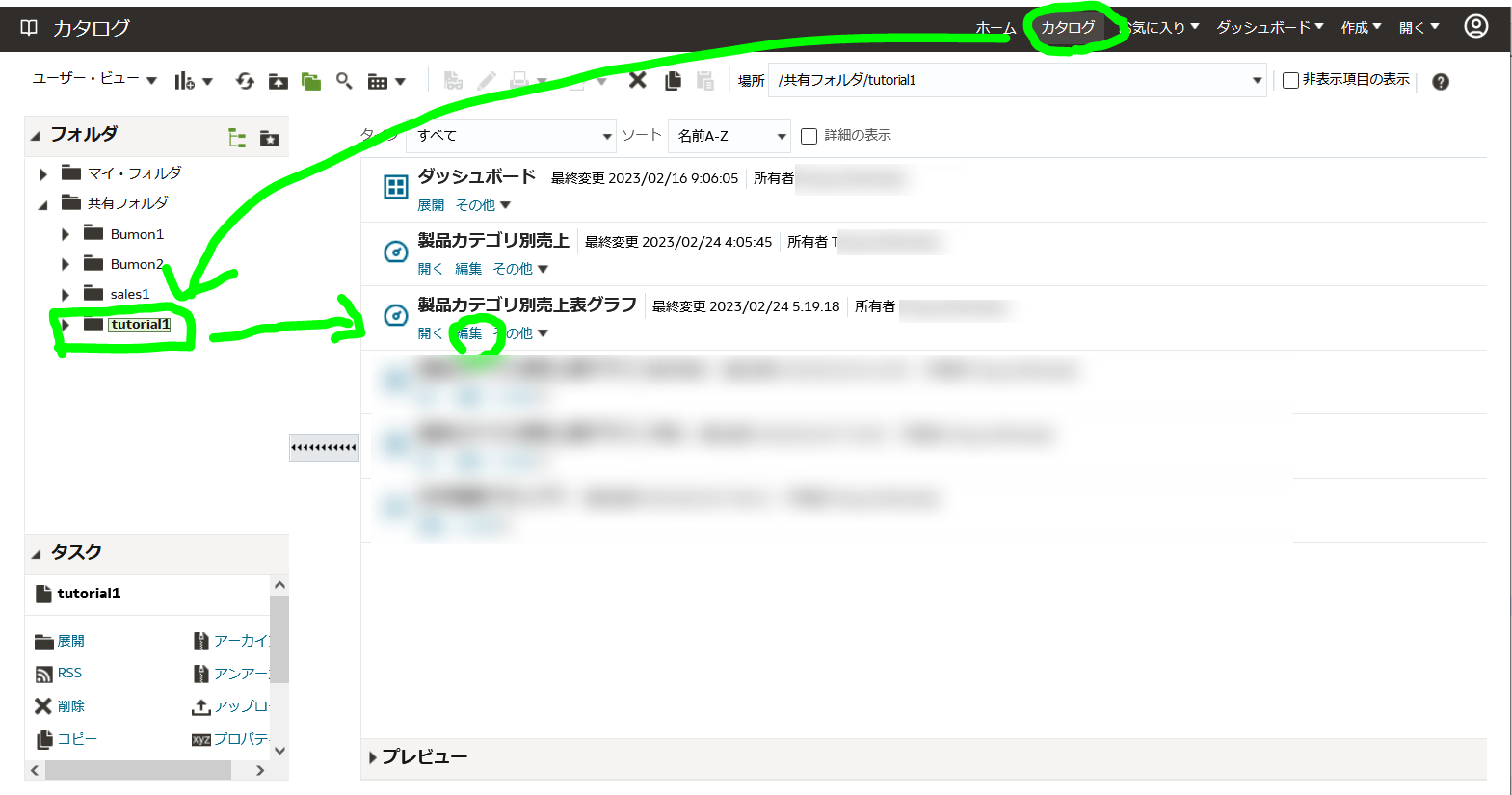The width and height of the screenshot is (1512, 795).
Task: Click the greyed-out edit pencil icon
Action: pyautogui.click(x=487, y=81)
